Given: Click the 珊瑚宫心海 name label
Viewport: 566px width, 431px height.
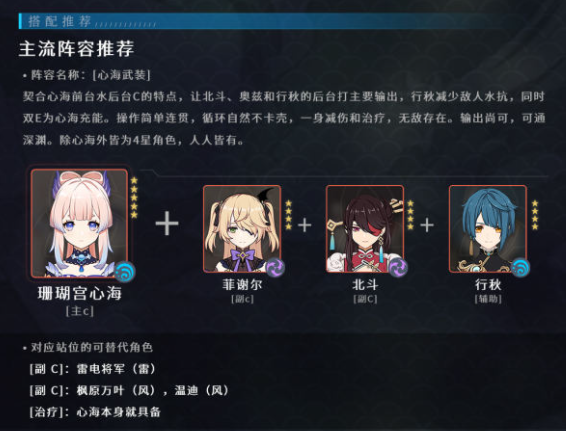Looking at the screenshot, I should coord(80,293).
